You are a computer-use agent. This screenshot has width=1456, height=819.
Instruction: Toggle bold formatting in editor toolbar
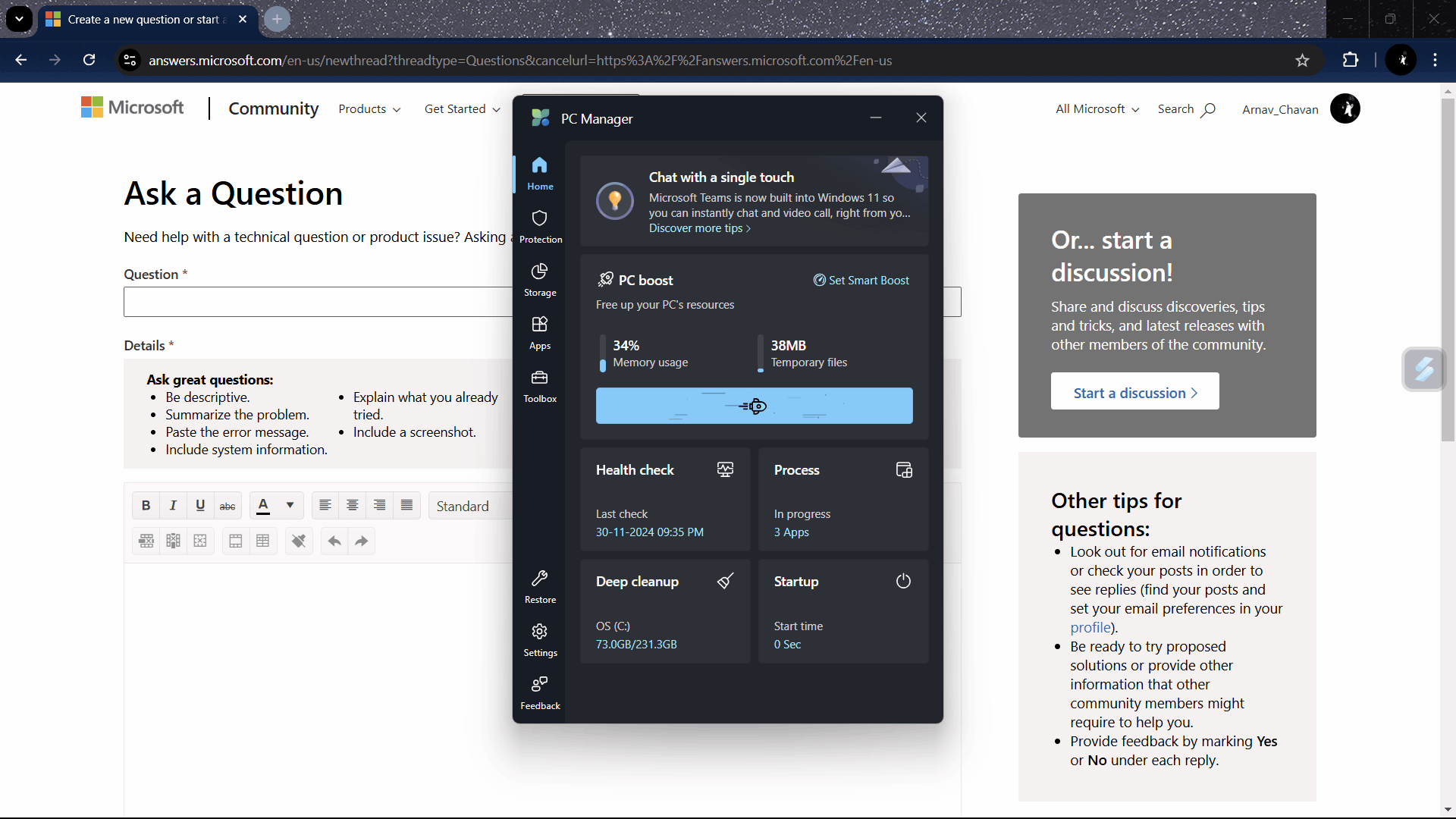tap(146, 506)
